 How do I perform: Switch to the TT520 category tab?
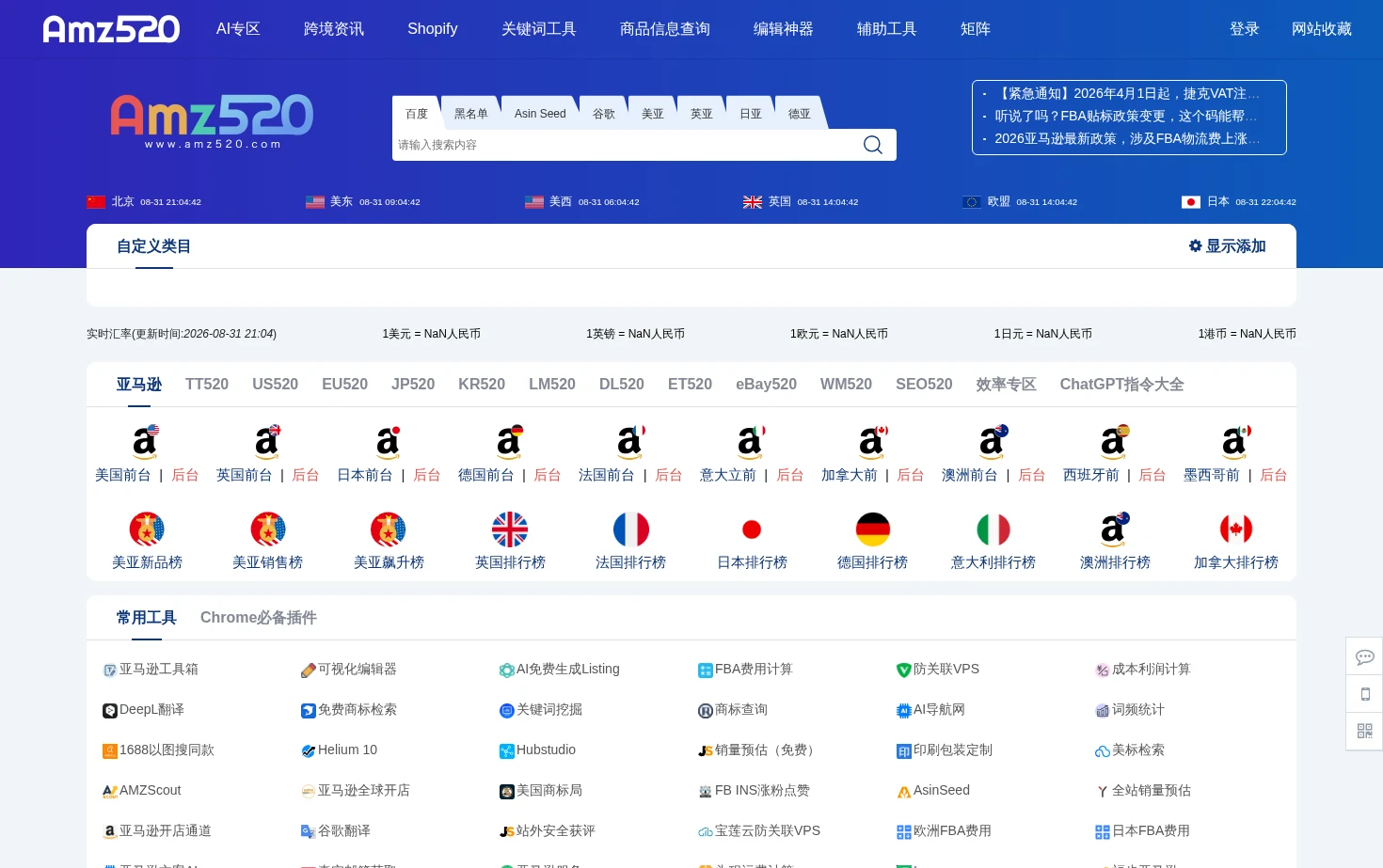[x=207, y=385]
